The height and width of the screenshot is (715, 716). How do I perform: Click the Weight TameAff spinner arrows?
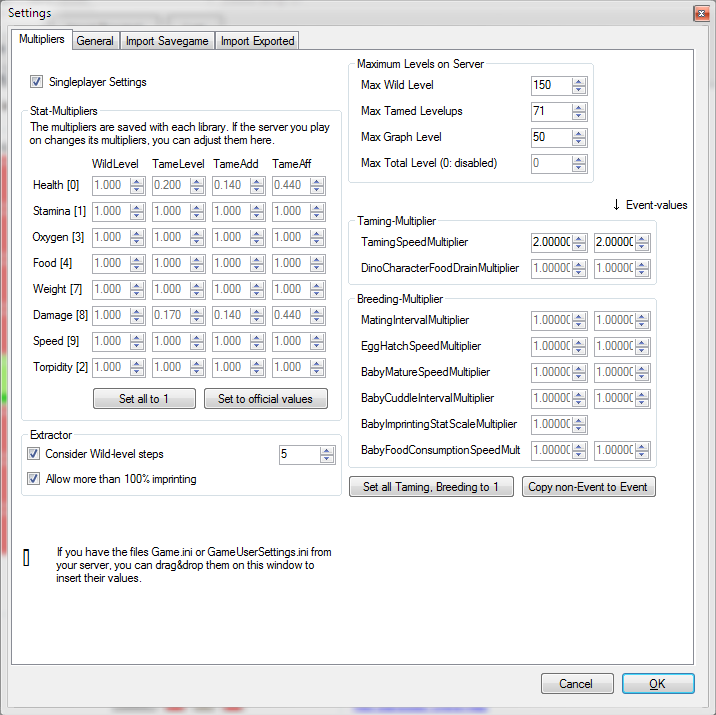coord(317,290)
